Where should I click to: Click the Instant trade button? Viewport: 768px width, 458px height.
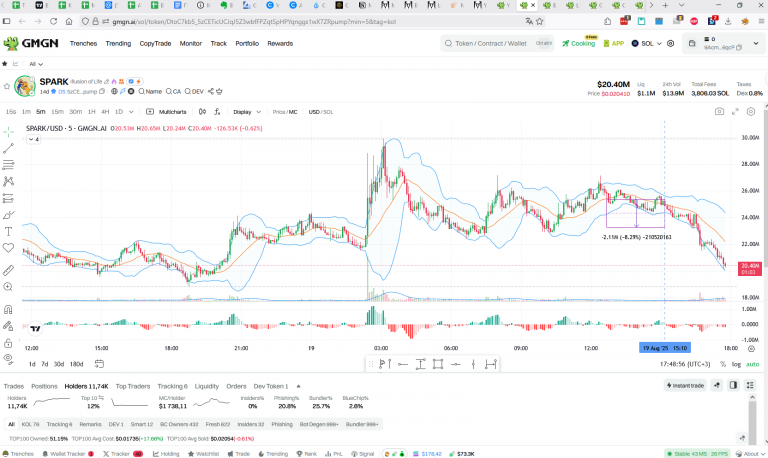coord(685,386)
